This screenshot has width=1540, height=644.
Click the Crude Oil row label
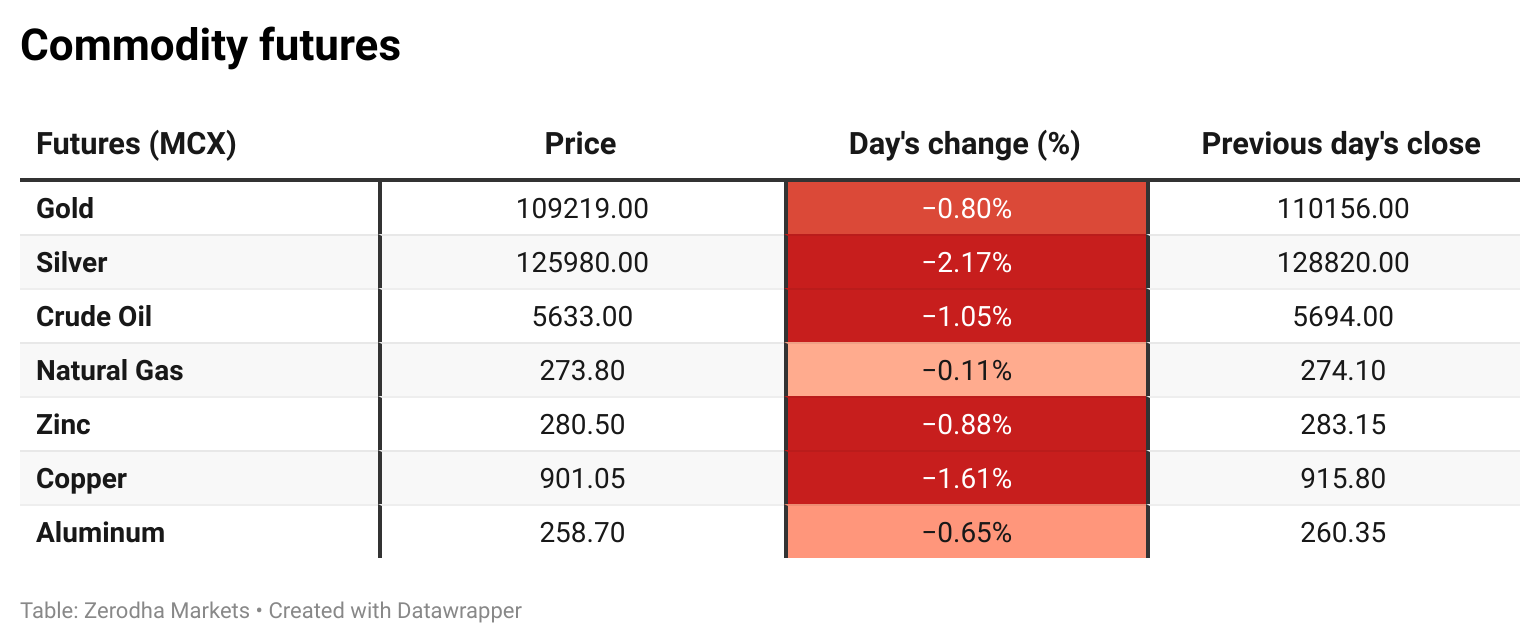[94, 317]
